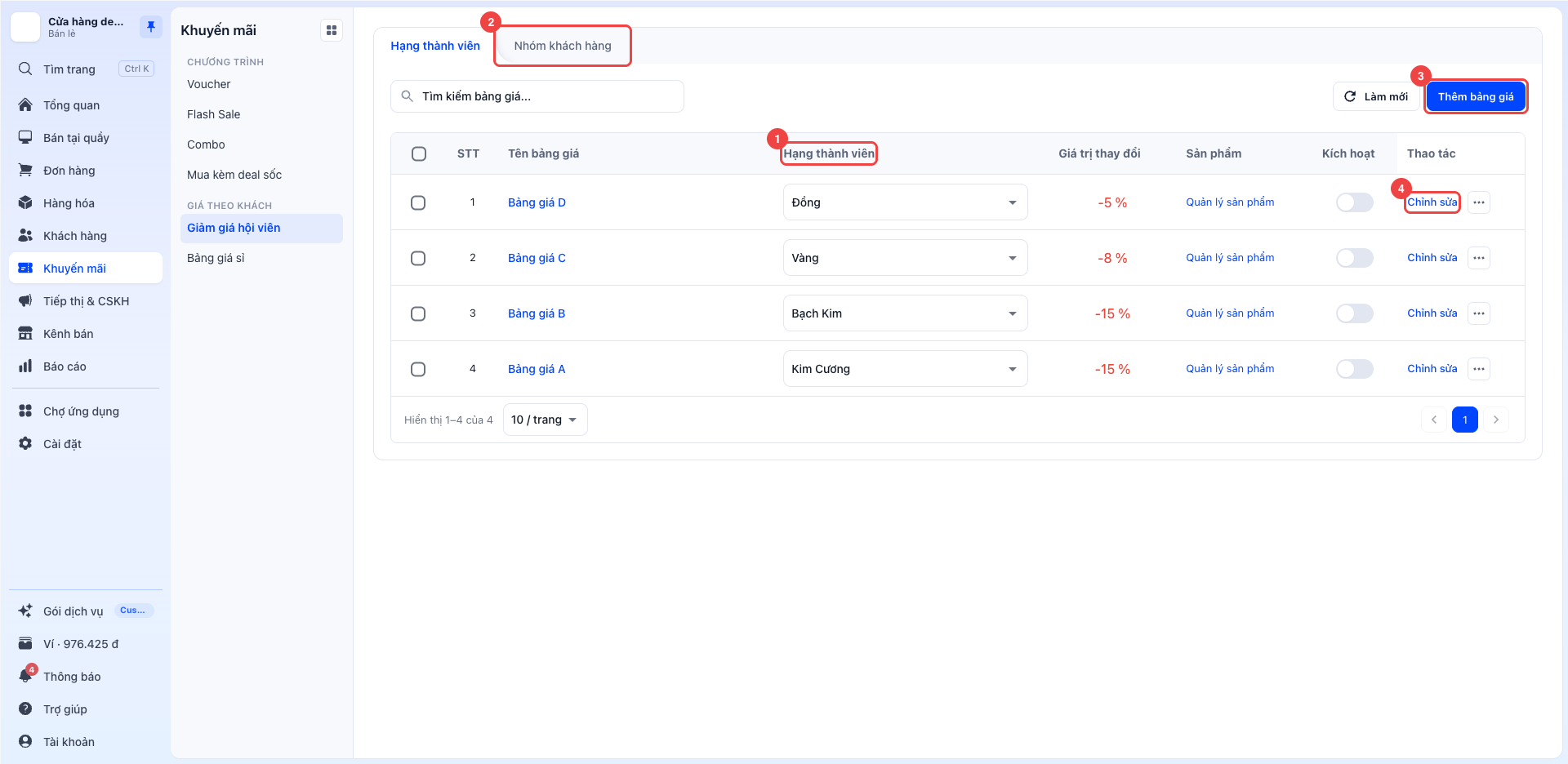The height and width of the screenshot is (764, 1568).
Task: Click the pin icon beside store name
Action: pyautogui.click(x=151, y=27)
